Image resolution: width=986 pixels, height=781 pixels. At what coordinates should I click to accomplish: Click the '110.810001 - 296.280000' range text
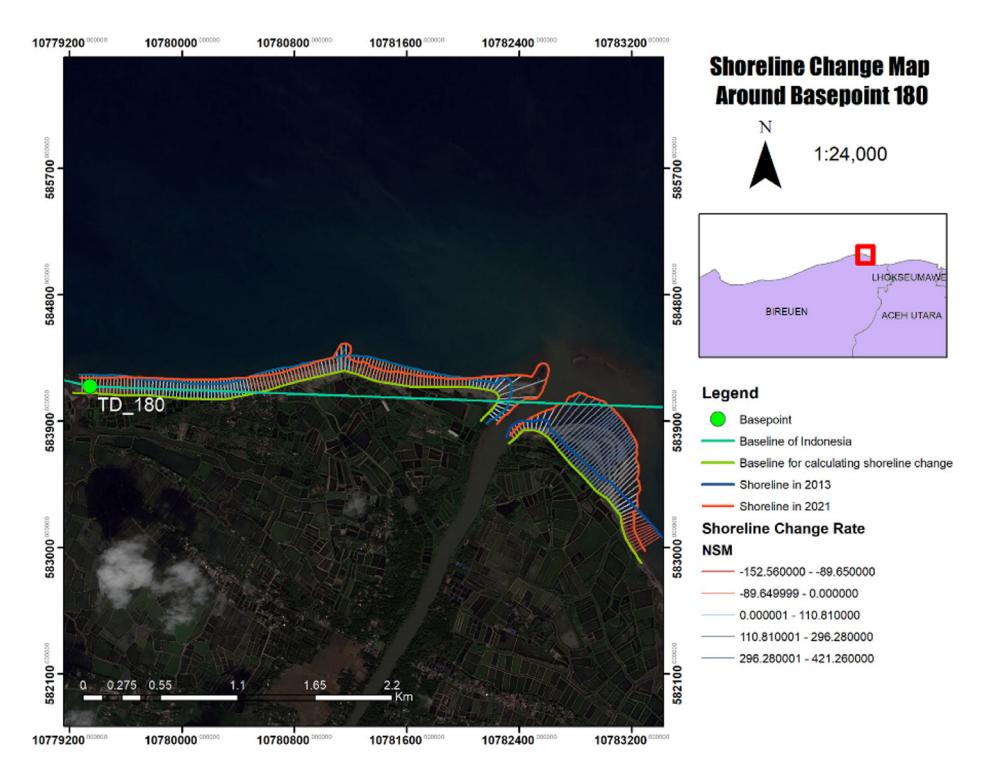pos(806,637)
